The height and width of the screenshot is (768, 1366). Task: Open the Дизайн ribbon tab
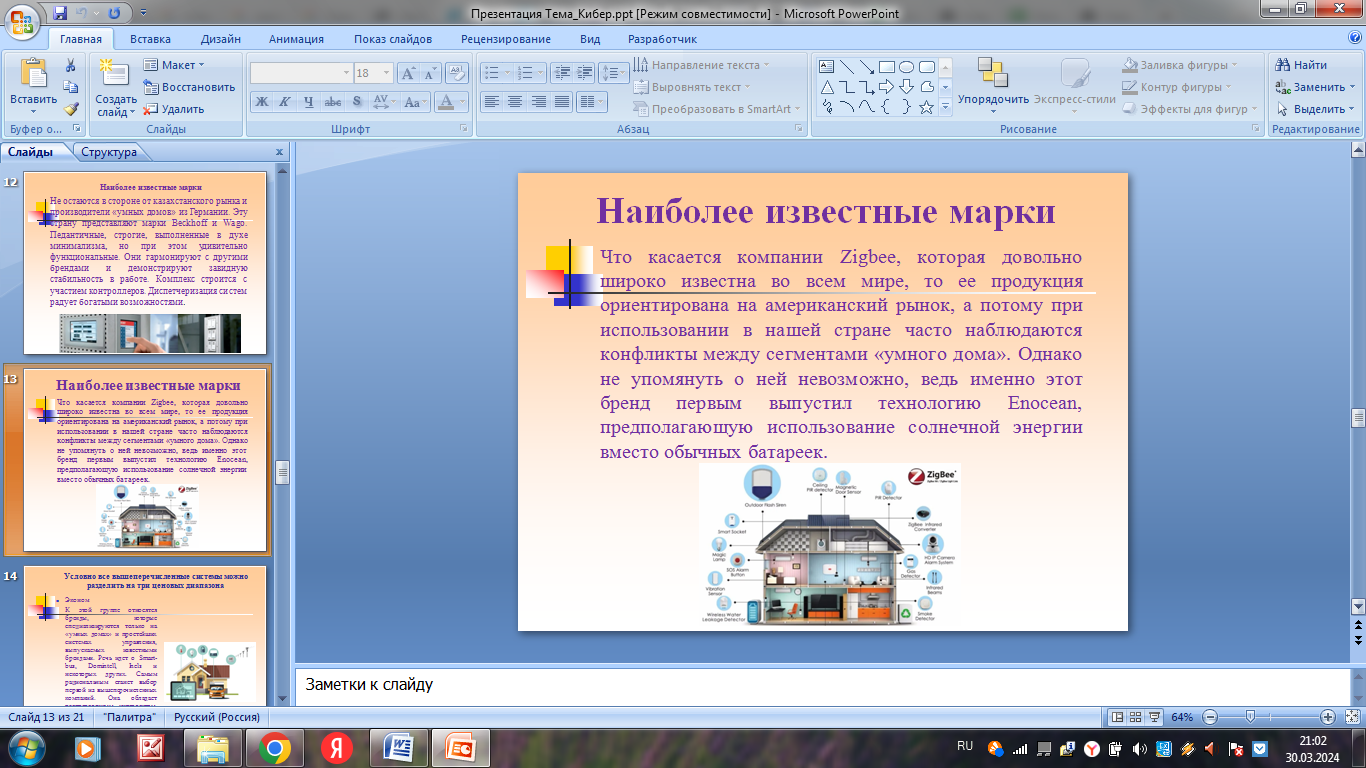[x=220, y=39]
